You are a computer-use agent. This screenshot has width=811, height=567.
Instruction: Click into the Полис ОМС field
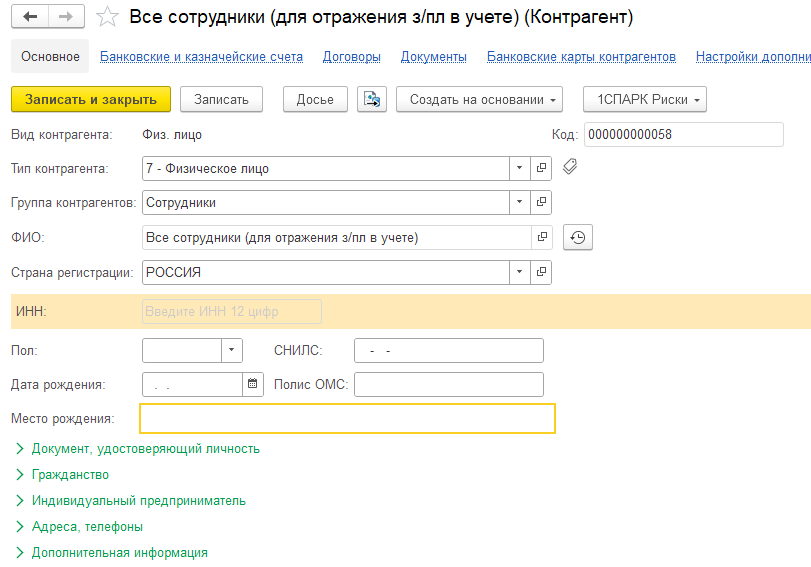click(449, 384)
